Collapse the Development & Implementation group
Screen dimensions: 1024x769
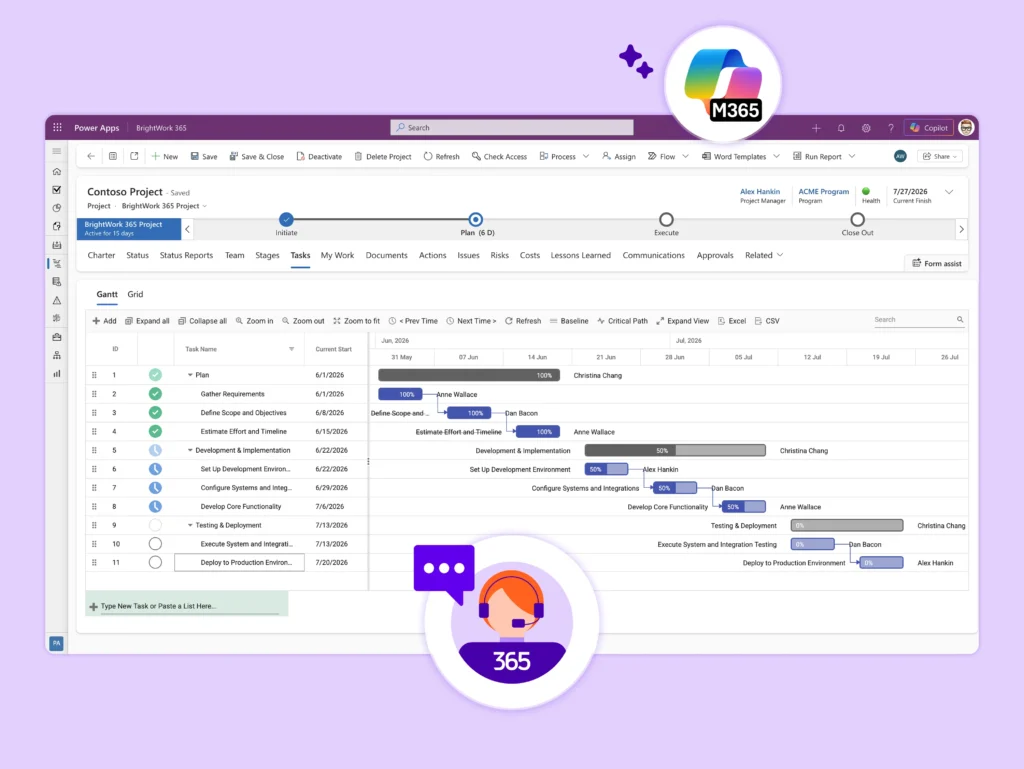click(190, 450)
